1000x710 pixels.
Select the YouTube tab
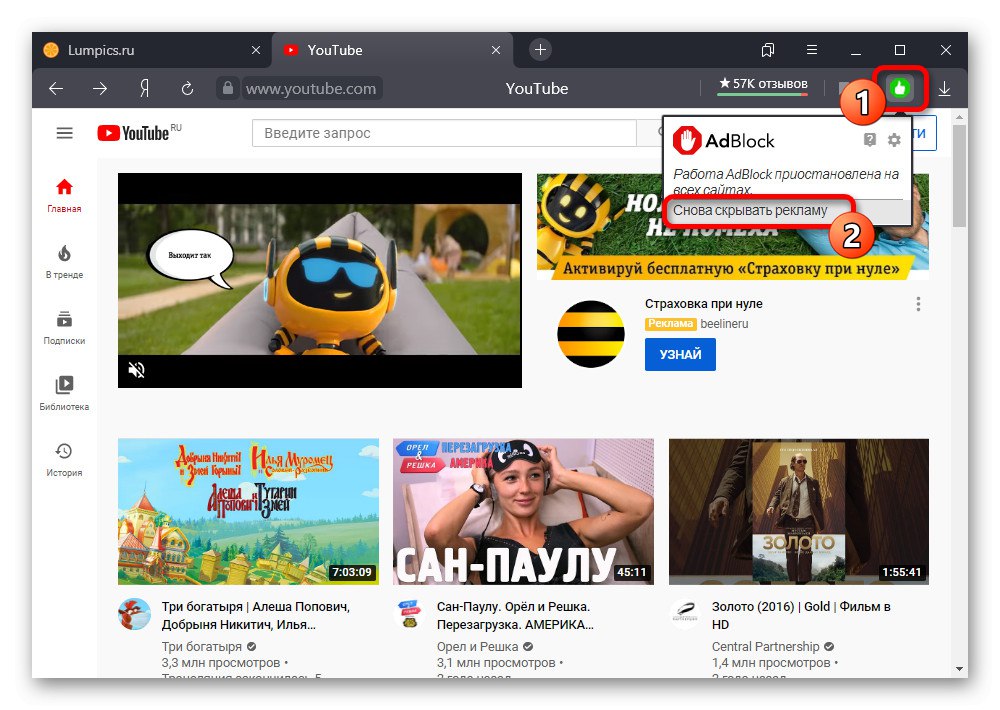[392, 50]
